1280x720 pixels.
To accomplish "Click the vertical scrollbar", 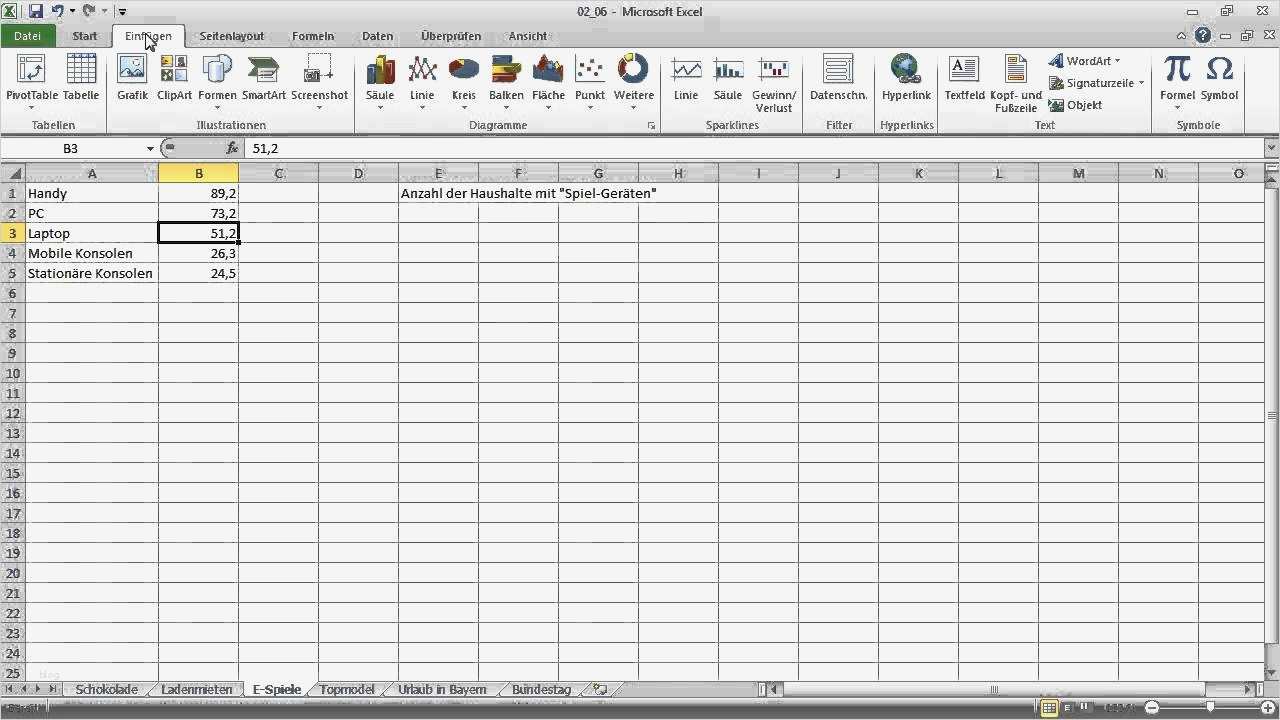I will [x=1272, y=415].
